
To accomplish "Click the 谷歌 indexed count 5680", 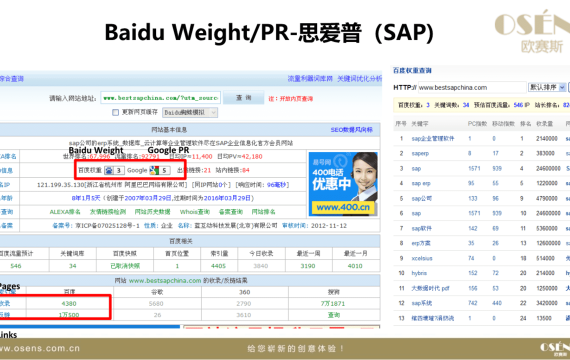I will pyautogui.click(x=156, y=304).
